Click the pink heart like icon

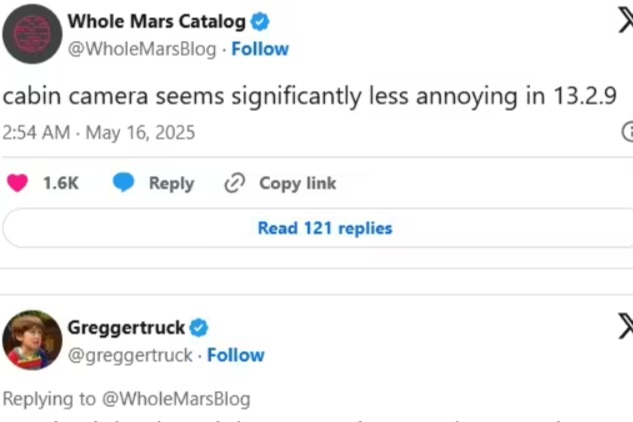click(17, 183)
